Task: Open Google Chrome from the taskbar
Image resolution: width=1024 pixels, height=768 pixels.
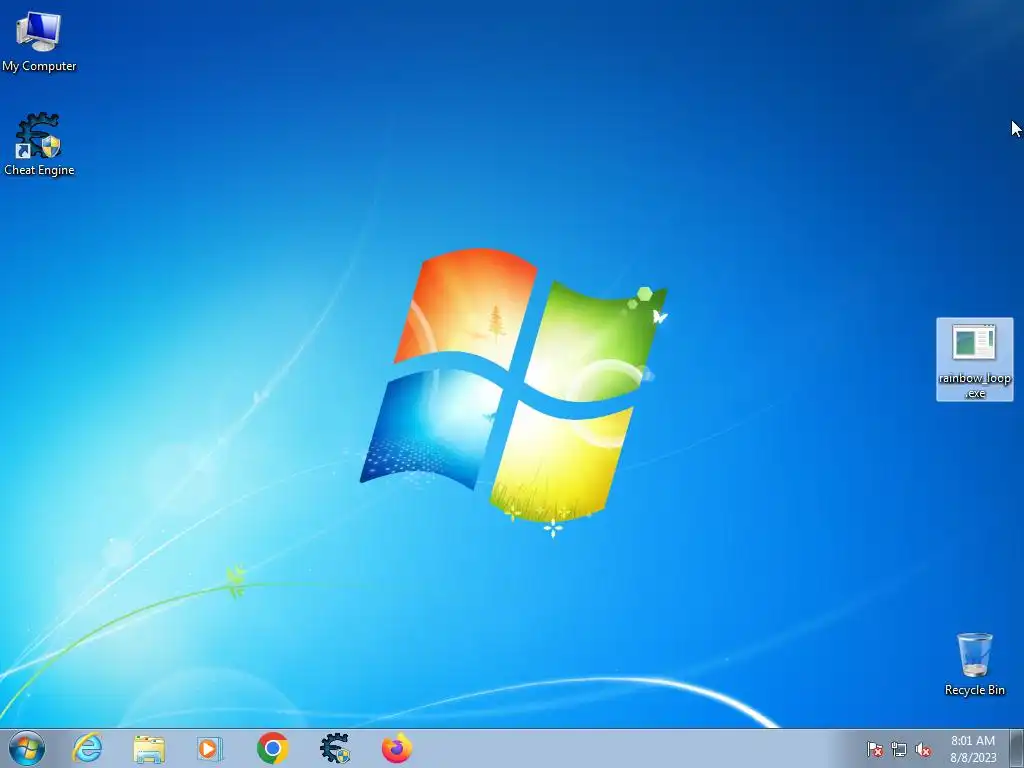Action: click(x=272, y=748)
